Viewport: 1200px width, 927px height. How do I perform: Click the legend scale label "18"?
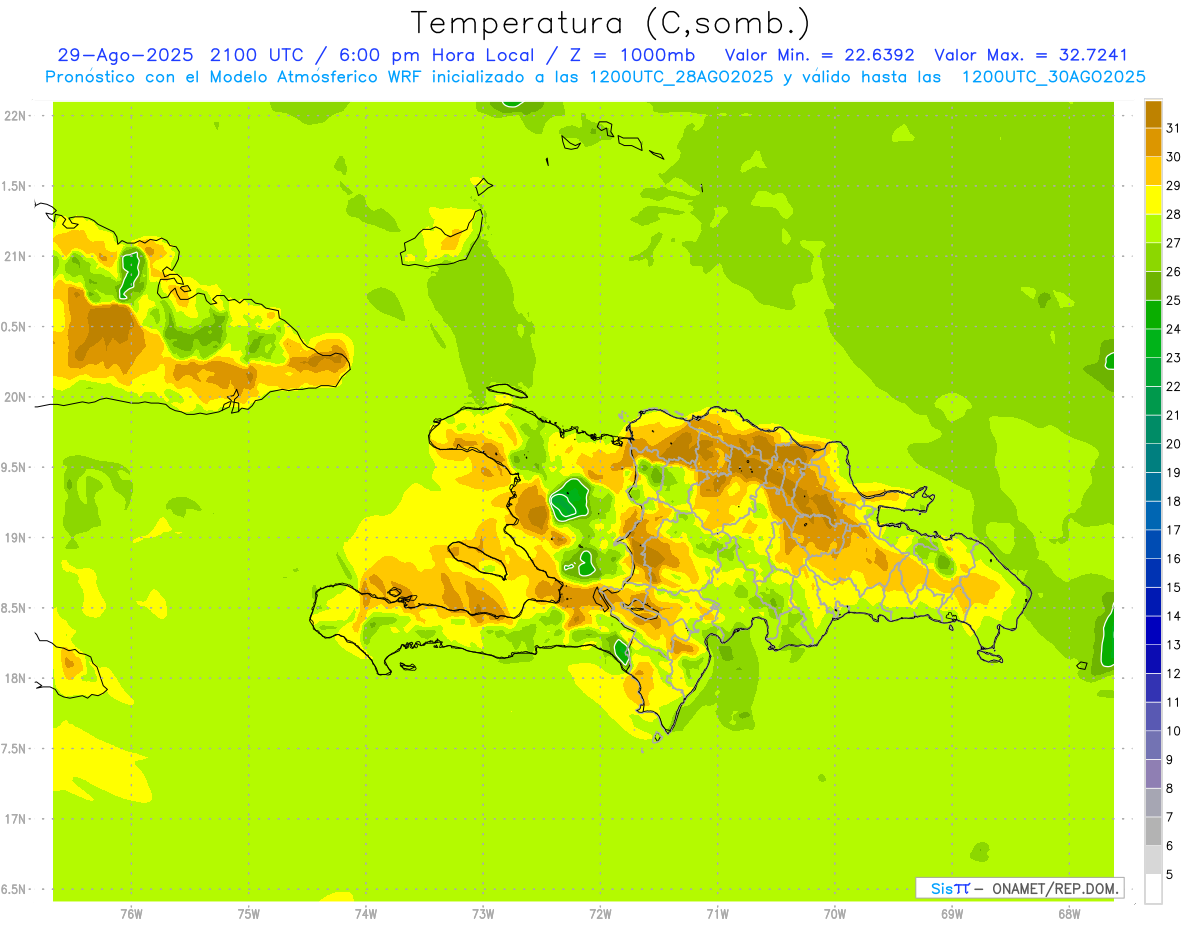[x=1173, y=501]
